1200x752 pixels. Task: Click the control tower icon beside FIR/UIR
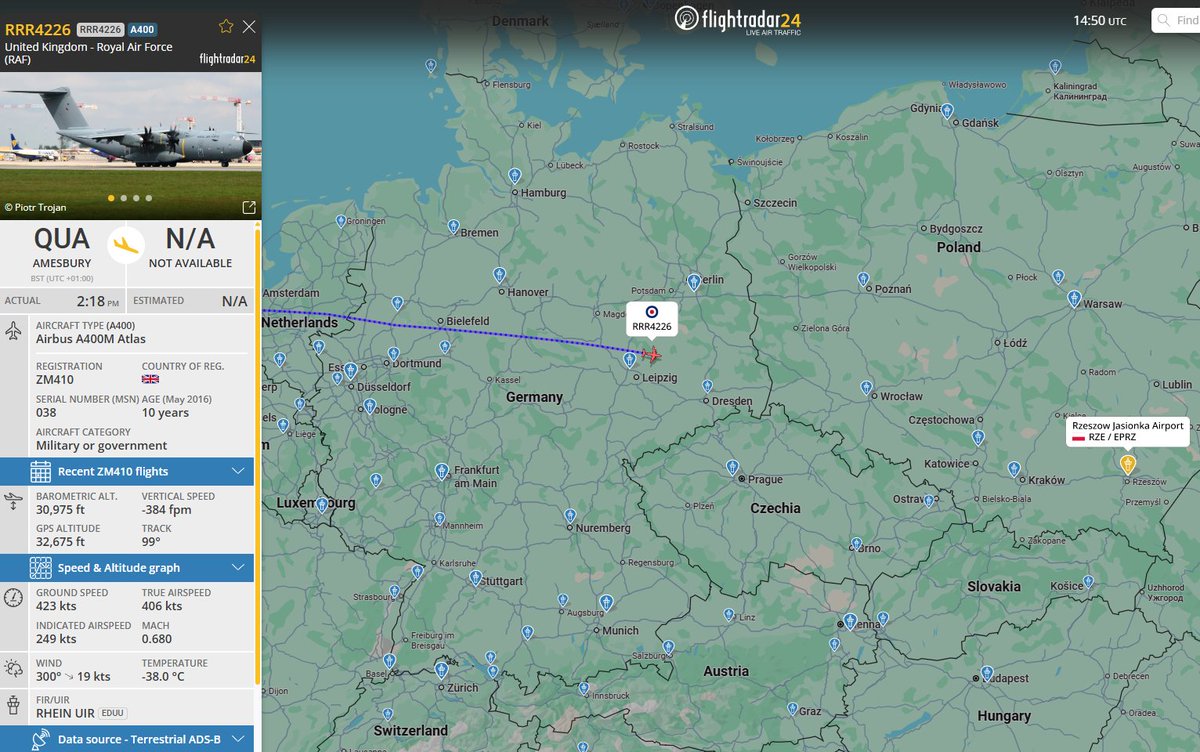14,703
